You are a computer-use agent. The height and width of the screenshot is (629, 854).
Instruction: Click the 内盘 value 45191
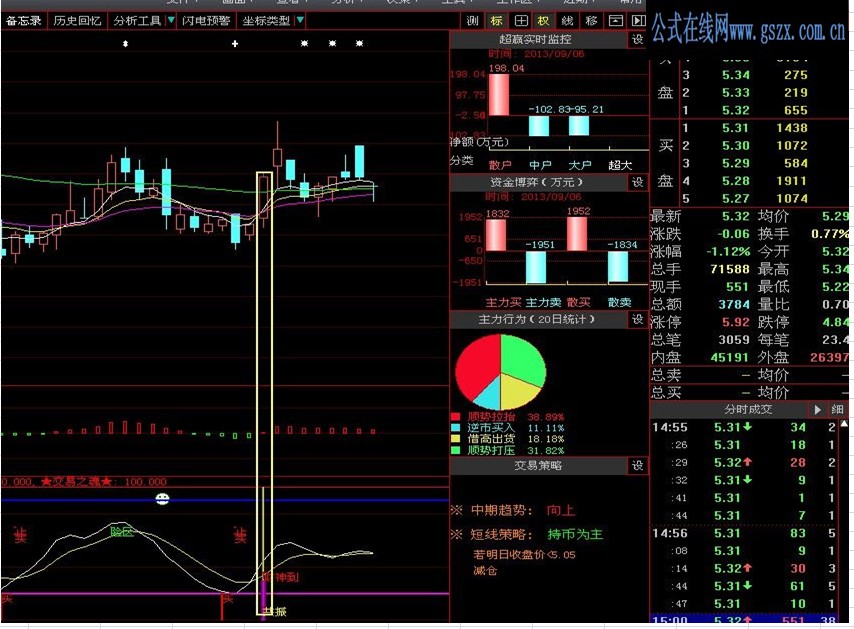click(x=730, y=358)
